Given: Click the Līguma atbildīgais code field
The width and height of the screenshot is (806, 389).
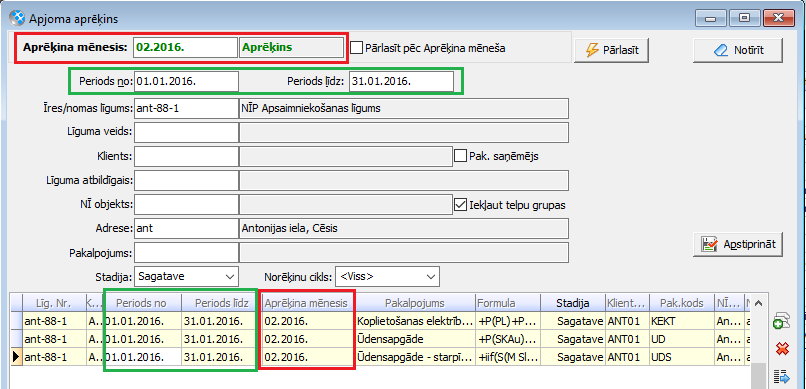Looking at the screenshot, I should click(186, 180).
